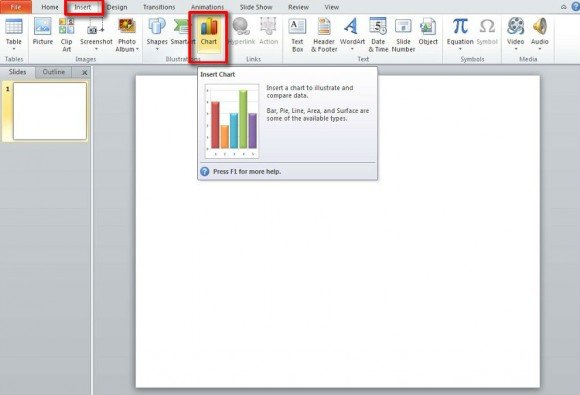Screen dimensions: 580x395
Task: Expand the WordArt dropdown arrow
Action: tap(352, 49)
